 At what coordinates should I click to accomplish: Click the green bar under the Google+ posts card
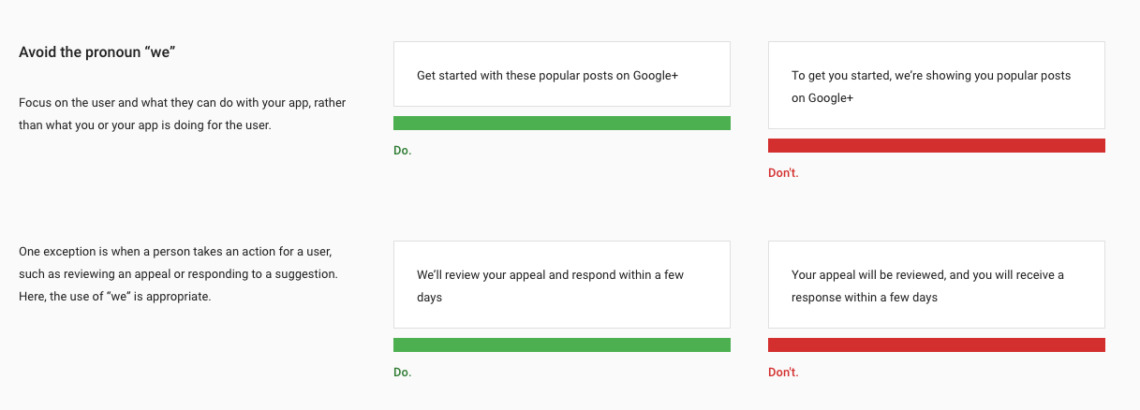click(x=562, y=123)
